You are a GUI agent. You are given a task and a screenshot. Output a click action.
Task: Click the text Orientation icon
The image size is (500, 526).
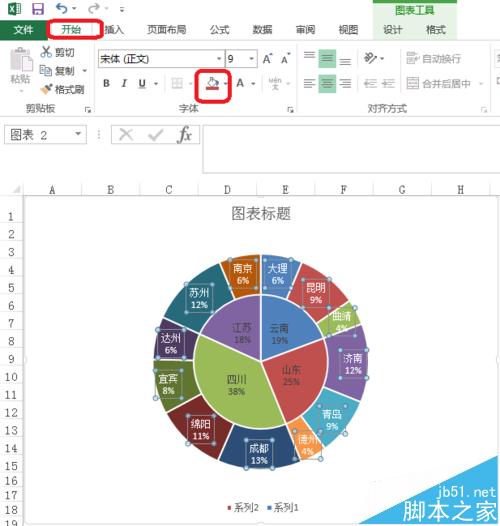tap(371, 58)
